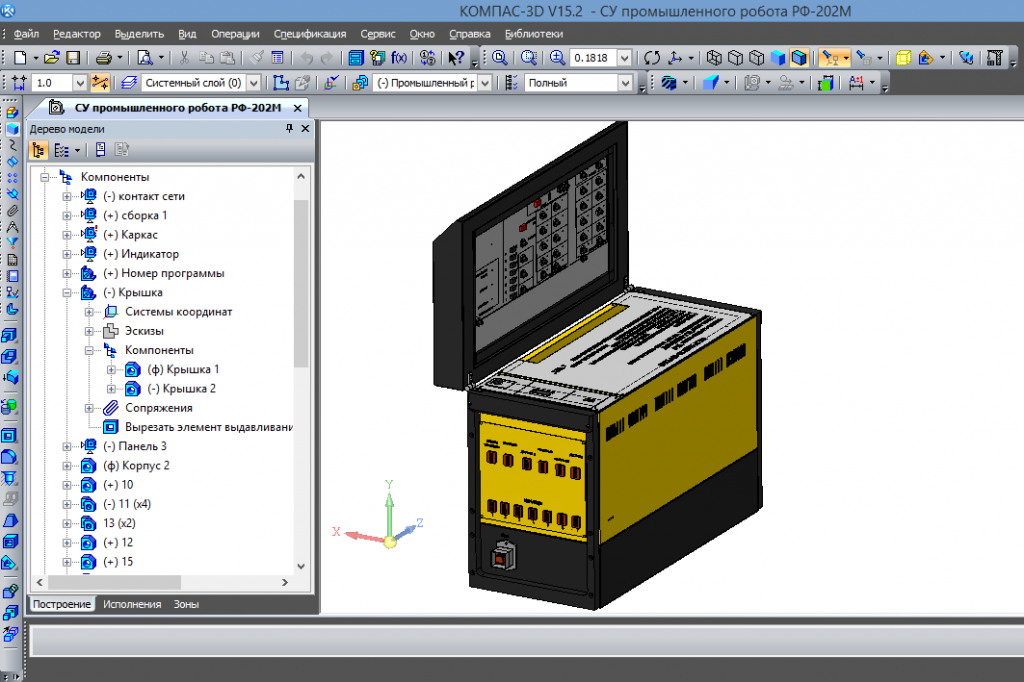Toggle model tree structure view button

pos(39,150)
